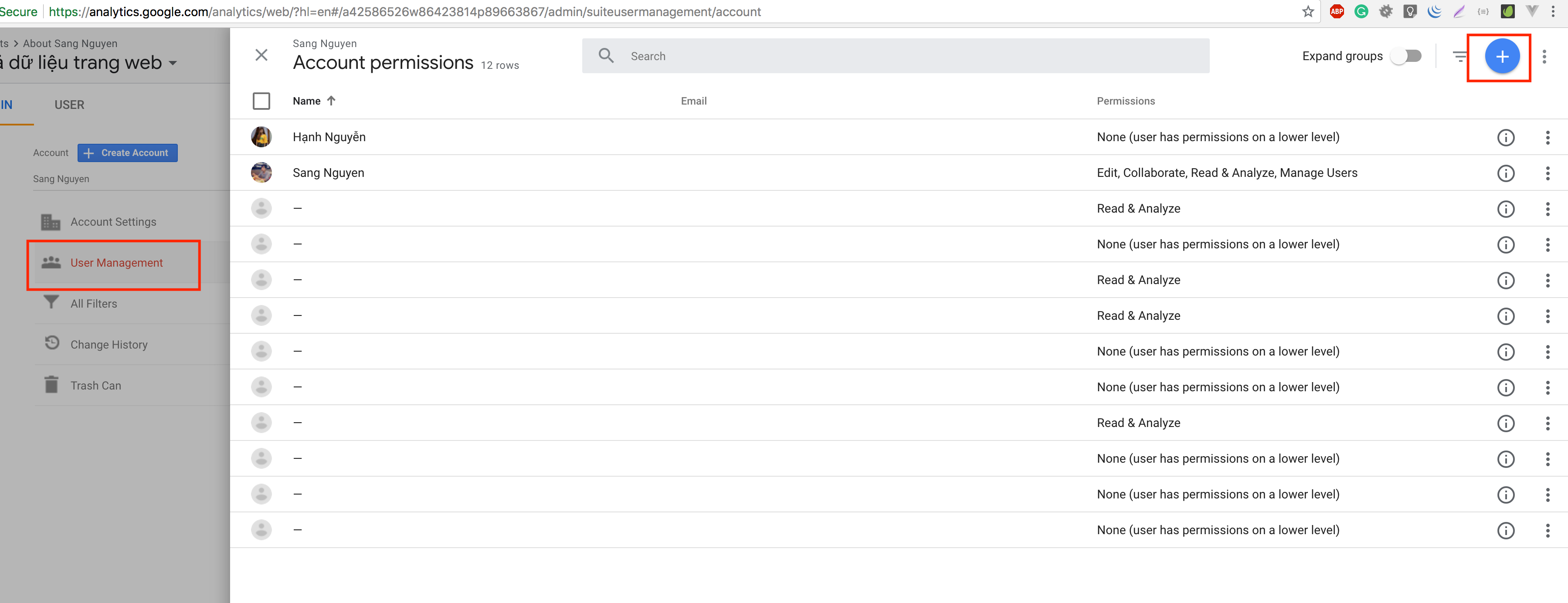Close the Account permissions panel

(261, 55)
